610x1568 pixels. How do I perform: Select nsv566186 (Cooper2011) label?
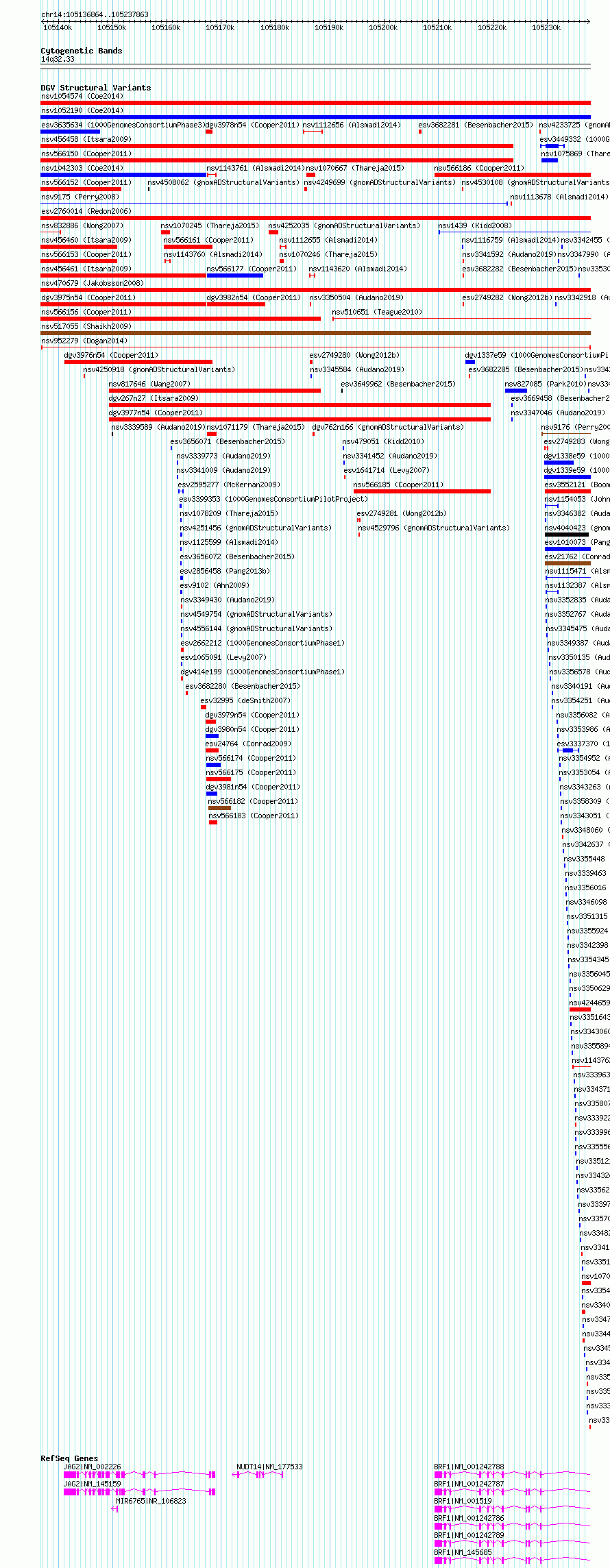(480, 168)
